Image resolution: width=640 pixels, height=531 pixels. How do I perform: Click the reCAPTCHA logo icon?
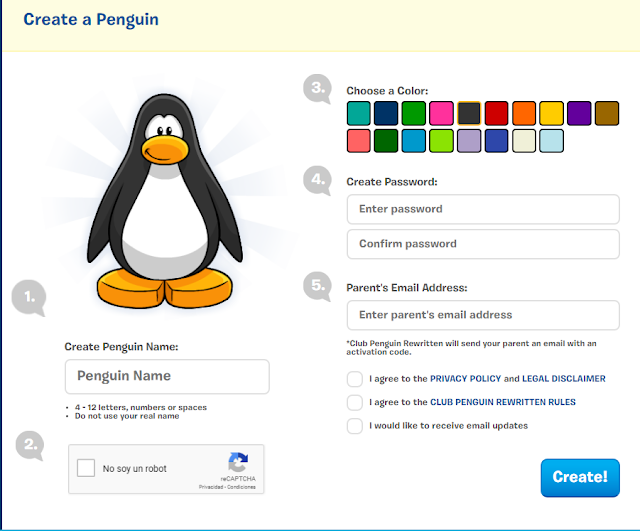click(238, 462)
